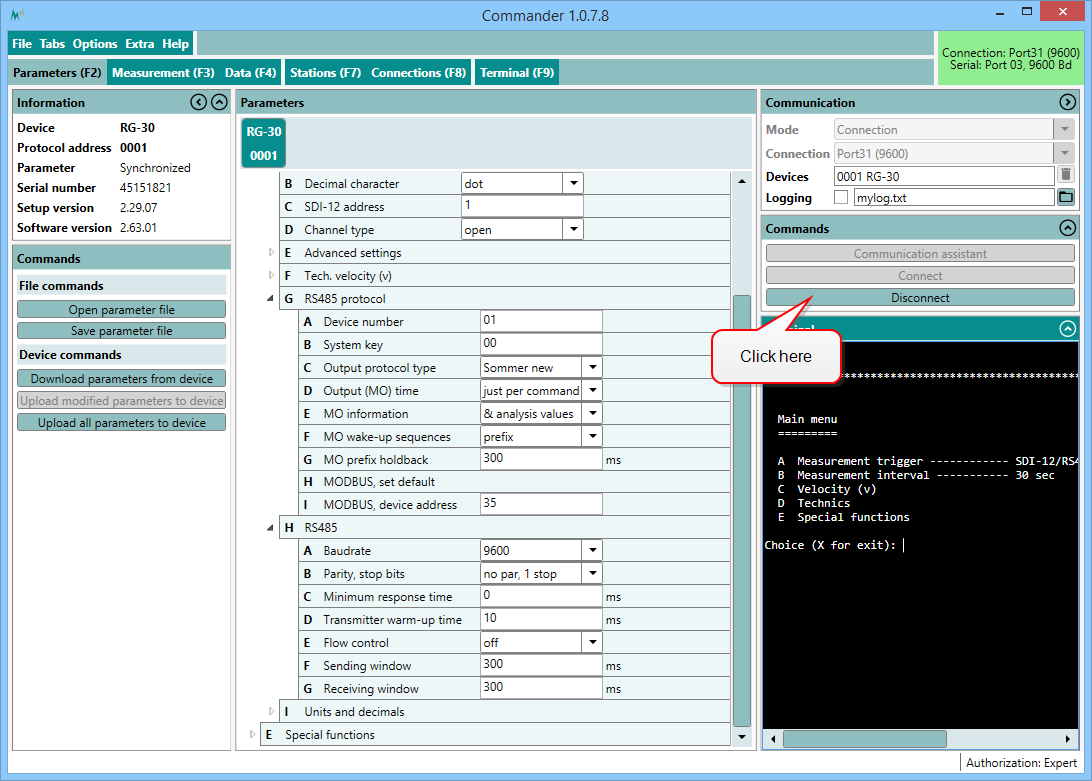Screen dimensions: 1092x781
Task: Click Transmitter warm-up time field
Action: pyautogui.click(x=541, y=619)
